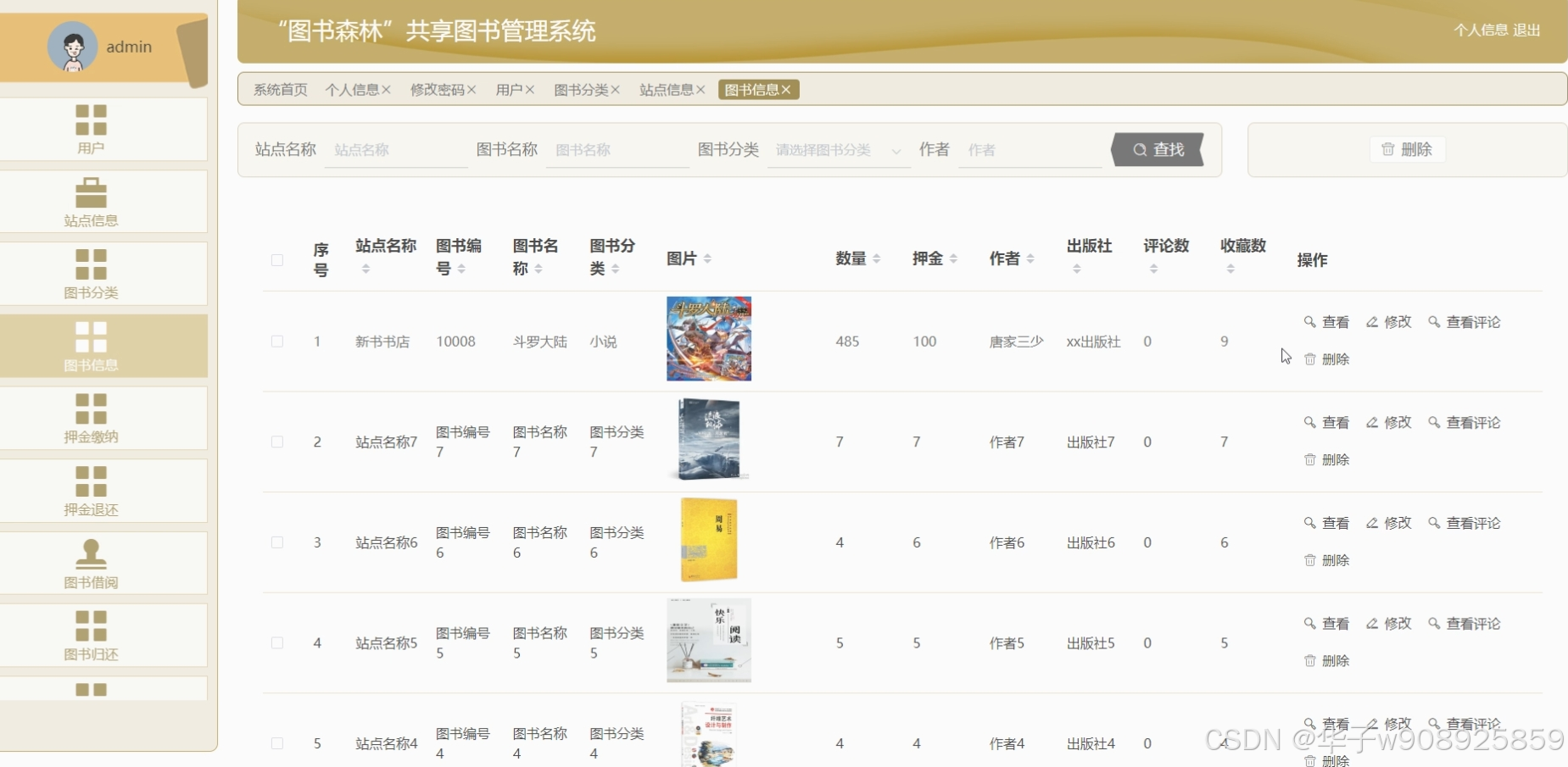1568x767 pixels.
Task: Open the 站点信息 briefcase icon
Action: pos(91,193)
